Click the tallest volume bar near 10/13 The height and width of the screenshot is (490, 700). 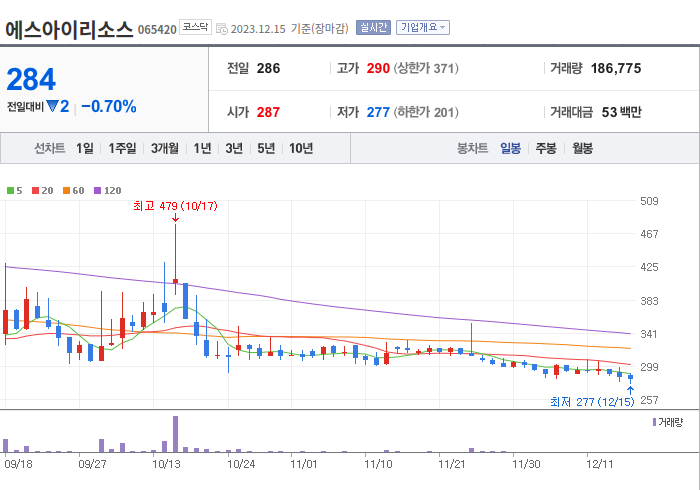pyautogui.click(x=175, y=434)
